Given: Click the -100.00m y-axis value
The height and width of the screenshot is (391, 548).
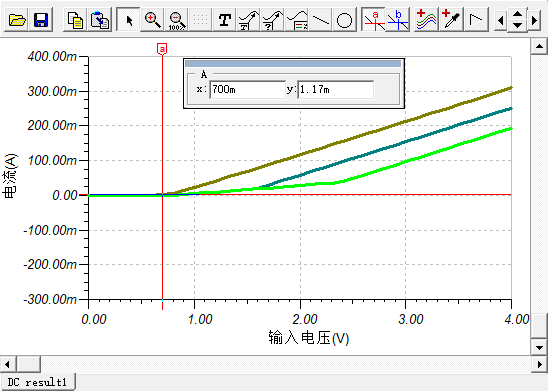Looking at the screenshot, I should click(50, 230).
